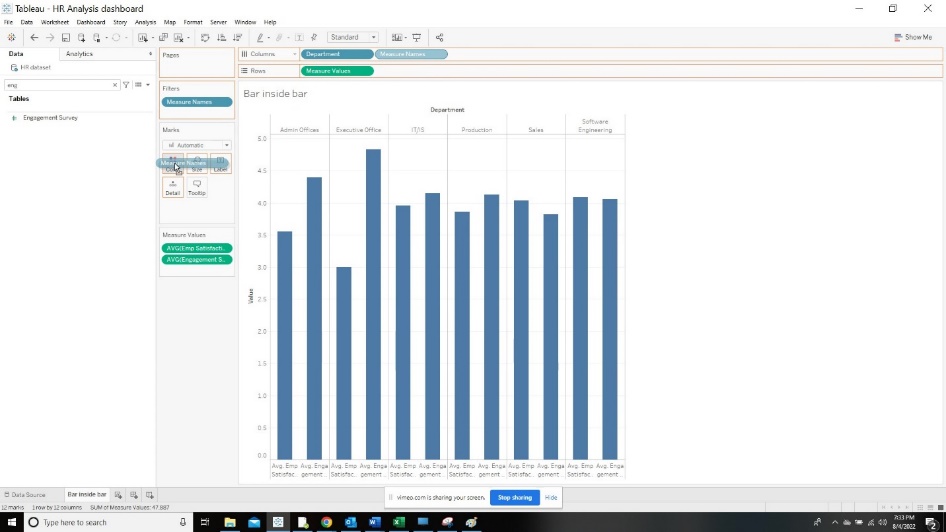Click the Department pill on Columns
Viewport: 946px width, 532px height.
[x=337, y=54]
